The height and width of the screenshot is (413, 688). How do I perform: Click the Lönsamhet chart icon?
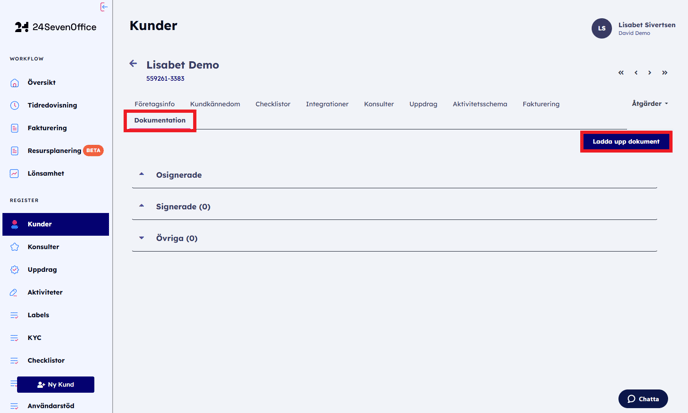[14, 174]
